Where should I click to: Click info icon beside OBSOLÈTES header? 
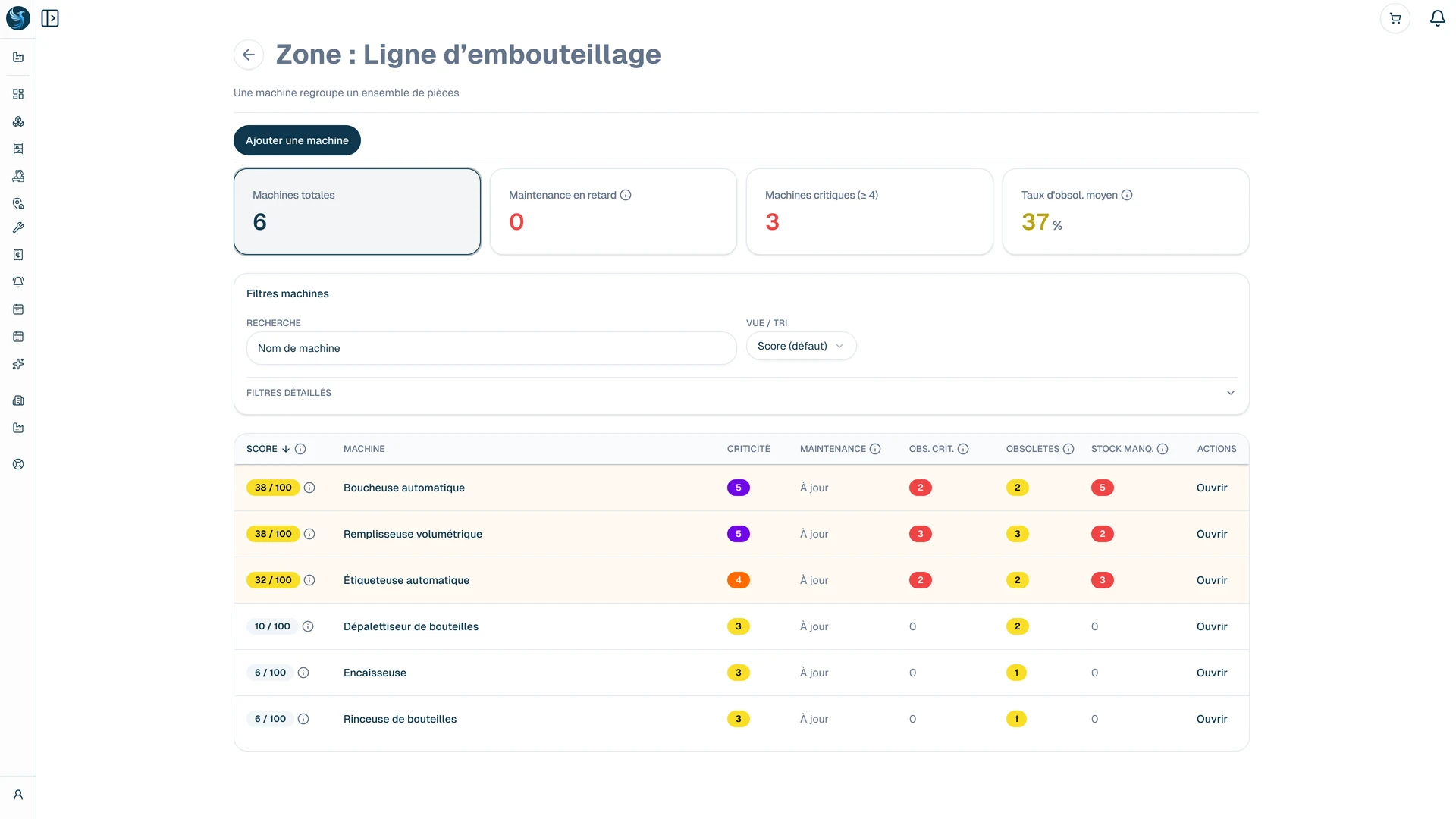click(1068, 449)
